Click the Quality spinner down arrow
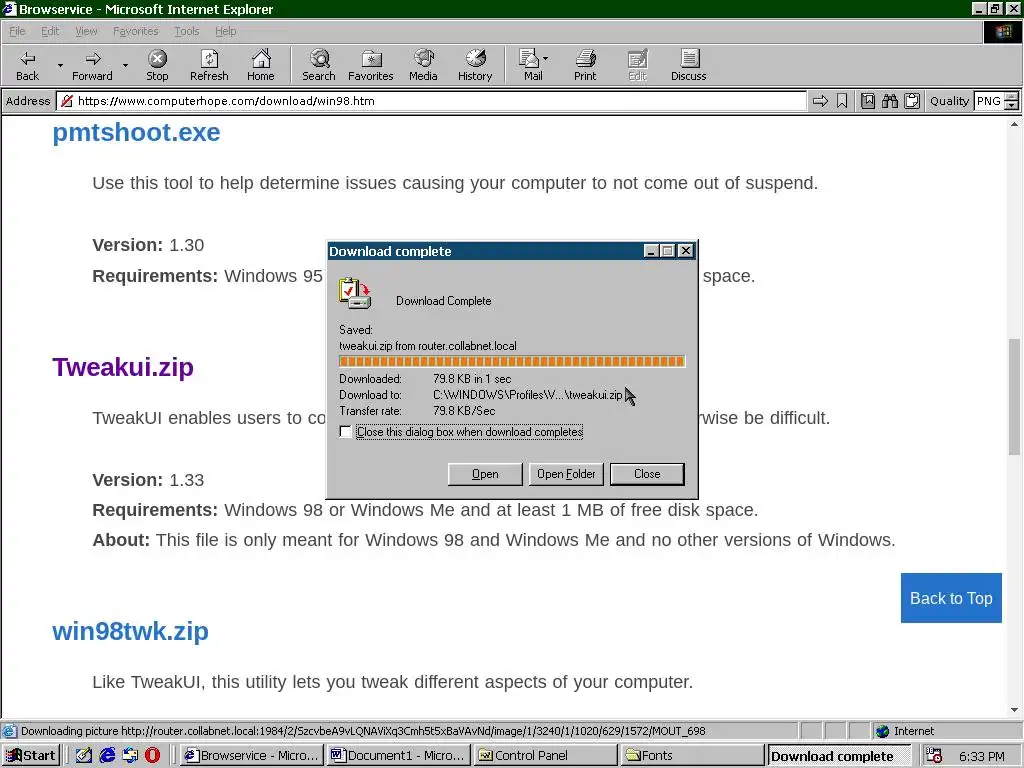The width and height of the screenshot is (1024, 768). coord(1012,105)
